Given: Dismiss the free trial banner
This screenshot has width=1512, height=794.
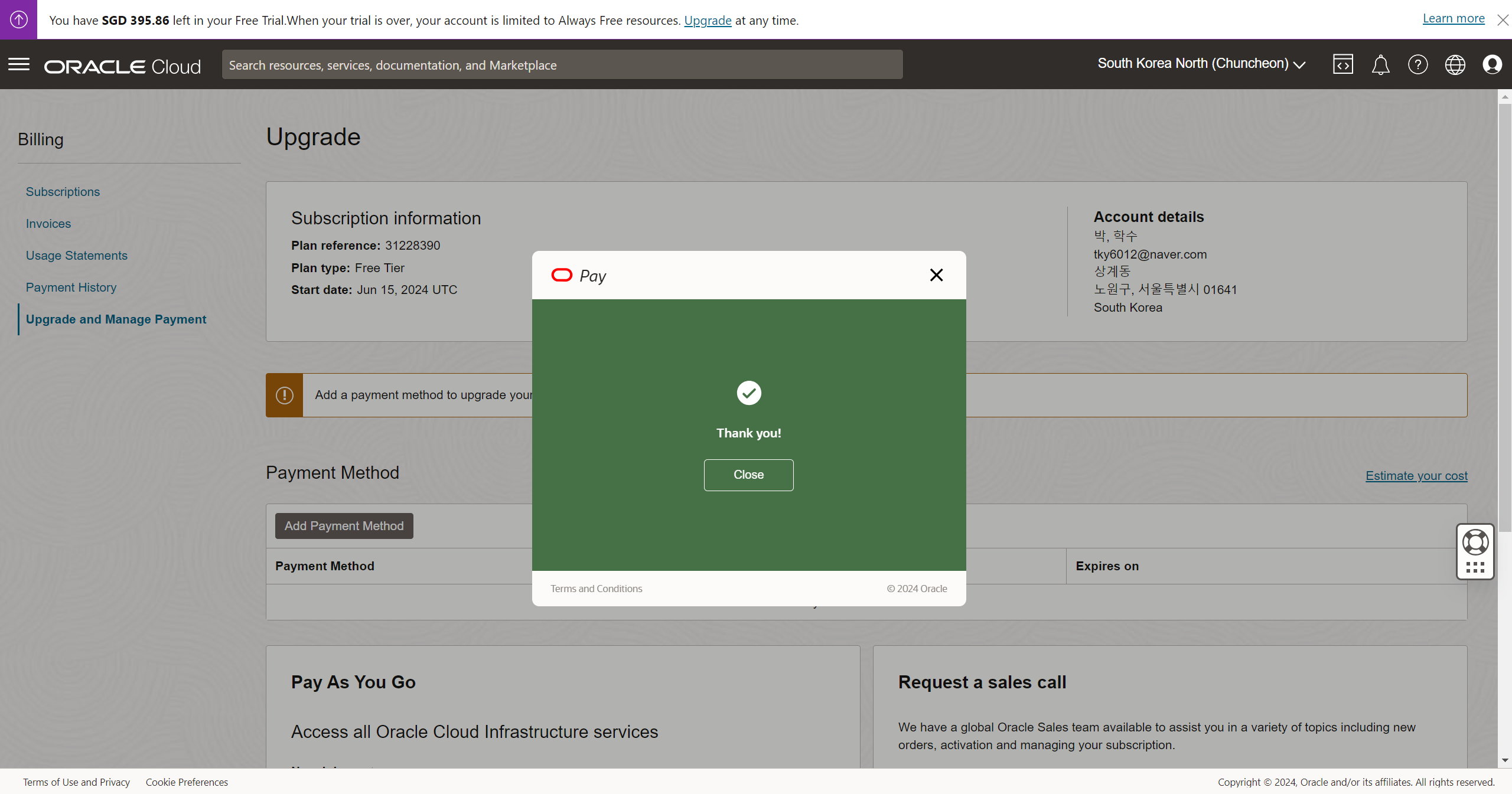Looking at the screenshot, I should (x=1503, y=20).
